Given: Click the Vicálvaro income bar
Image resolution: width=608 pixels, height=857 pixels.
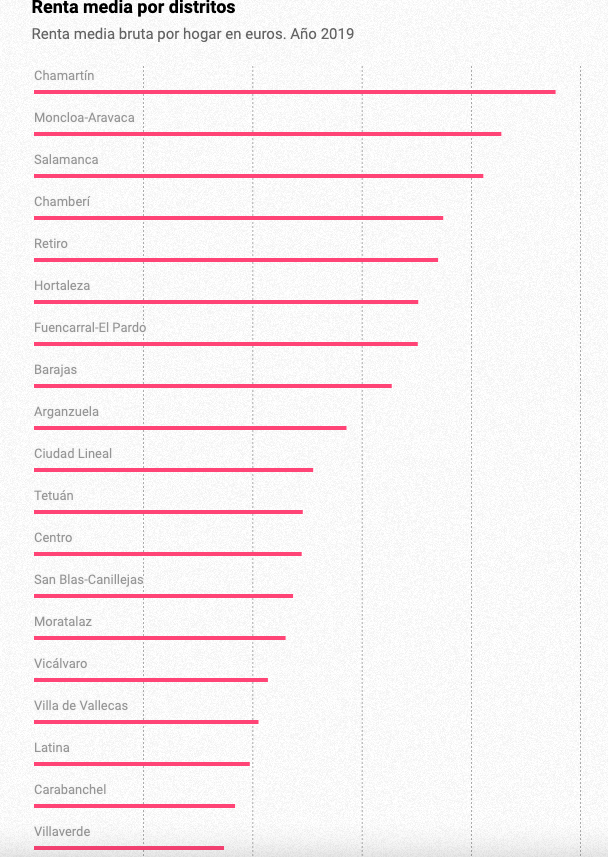Looking at the screenshot, I should coord(151,680).
